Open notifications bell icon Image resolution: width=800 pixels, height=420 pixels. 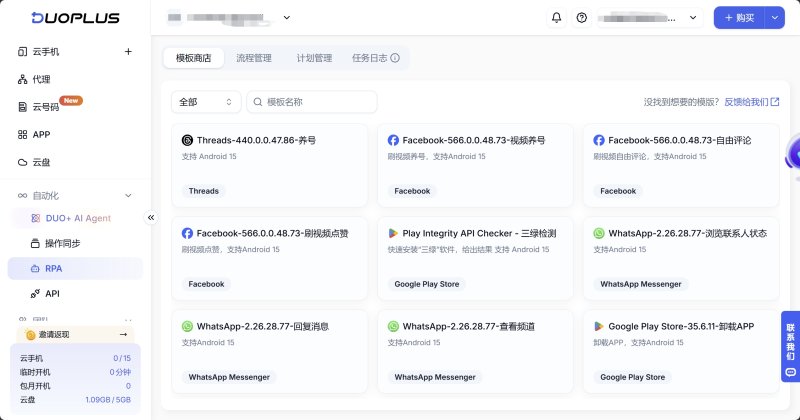557,18
